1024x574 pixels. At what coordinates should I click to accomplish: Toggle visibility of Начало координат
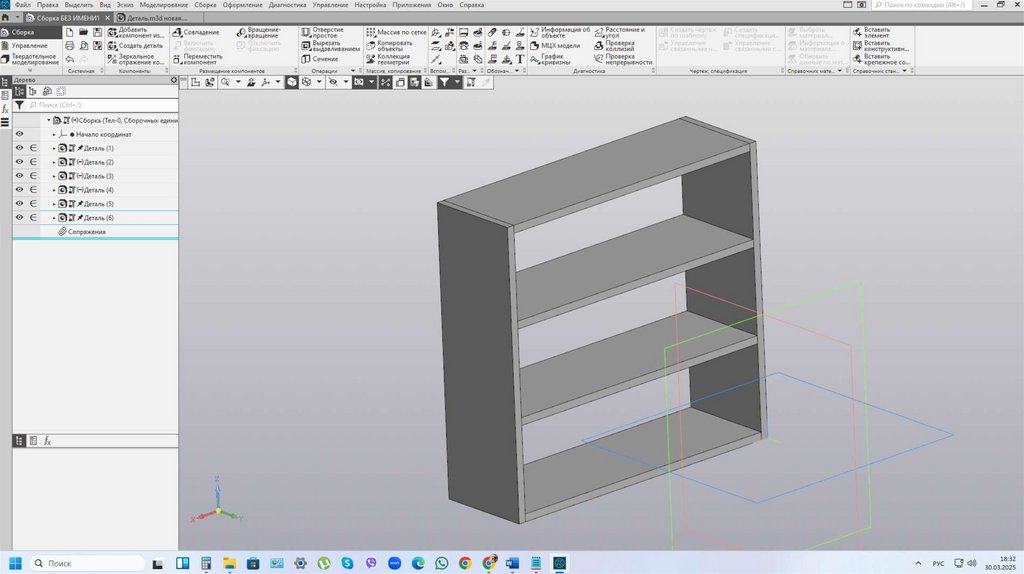point(19,134)
